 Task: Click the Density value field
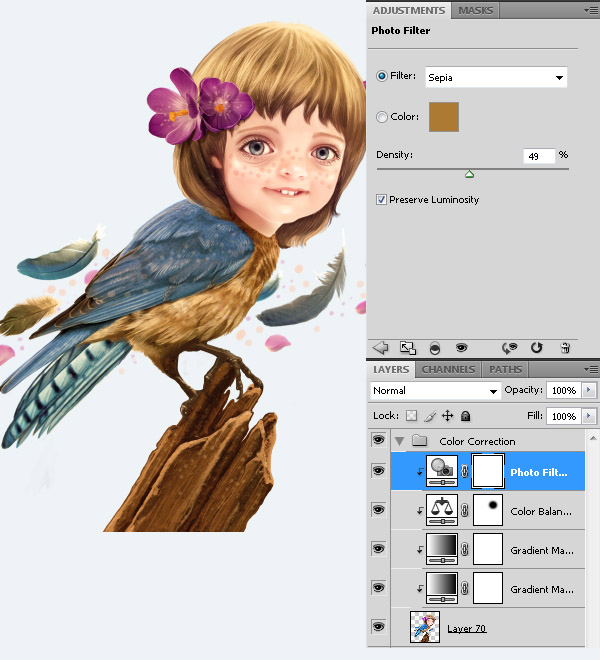538,156
